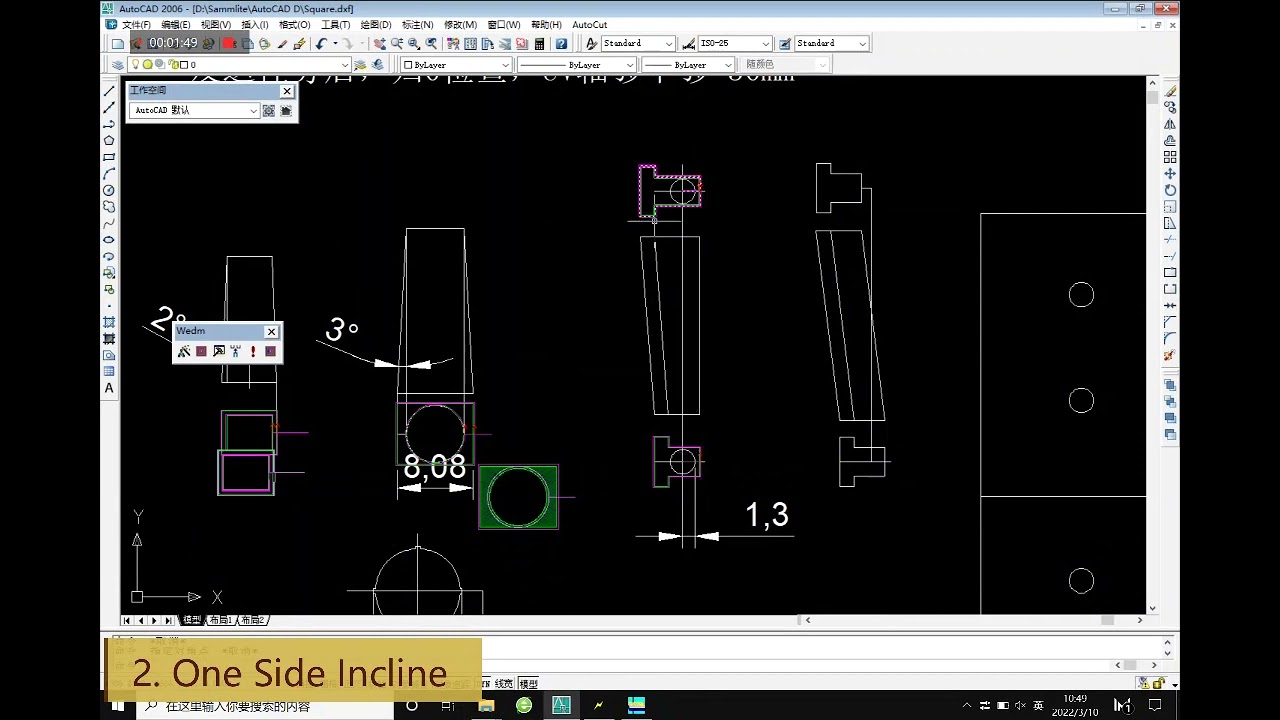Select the Line draw tool
1280x720 pixels.
pyautogui.click(x=109, y=91)
